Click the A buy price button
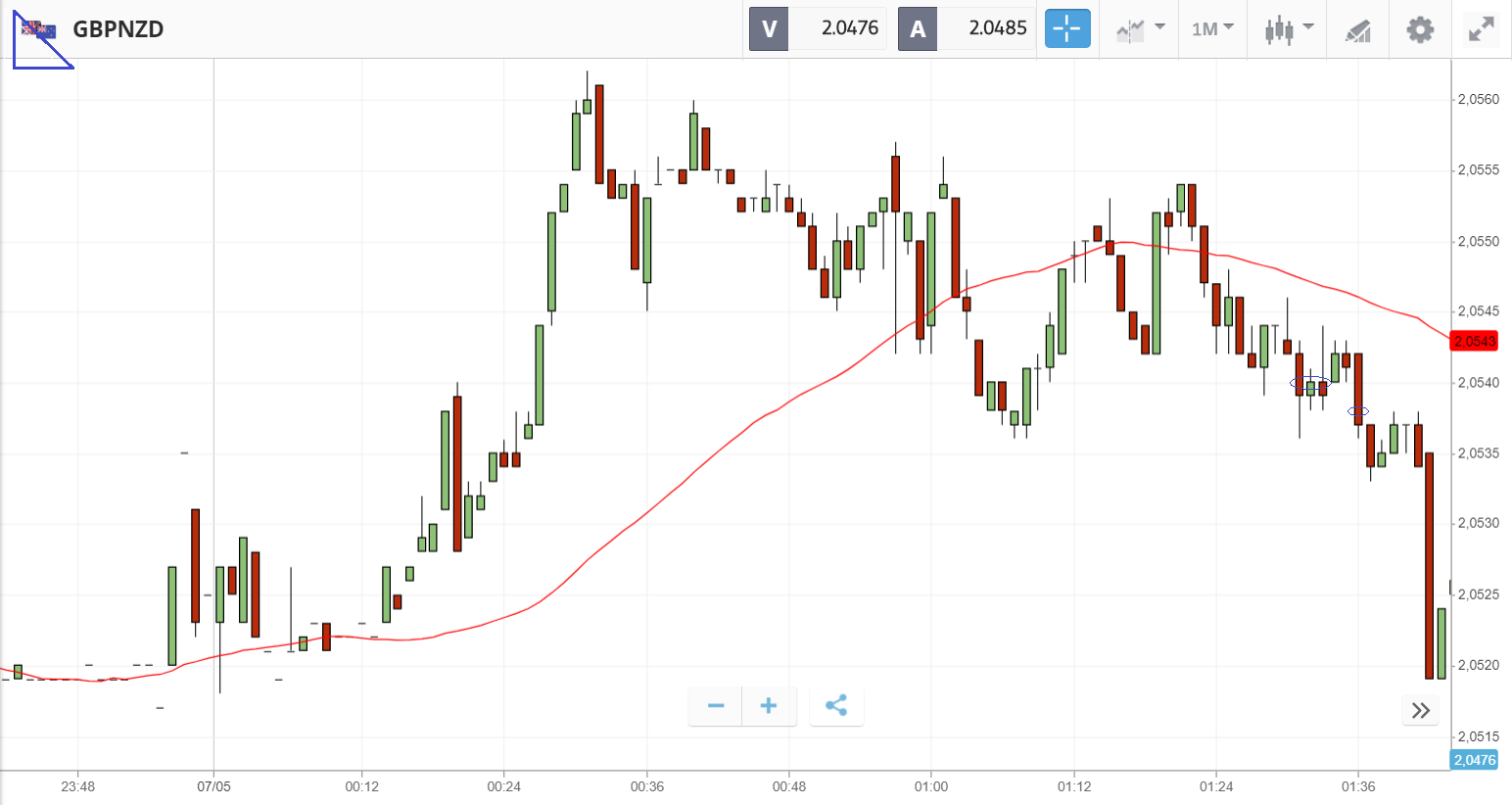Viewport: 1512px width, 805px height. tap(966, 28)
